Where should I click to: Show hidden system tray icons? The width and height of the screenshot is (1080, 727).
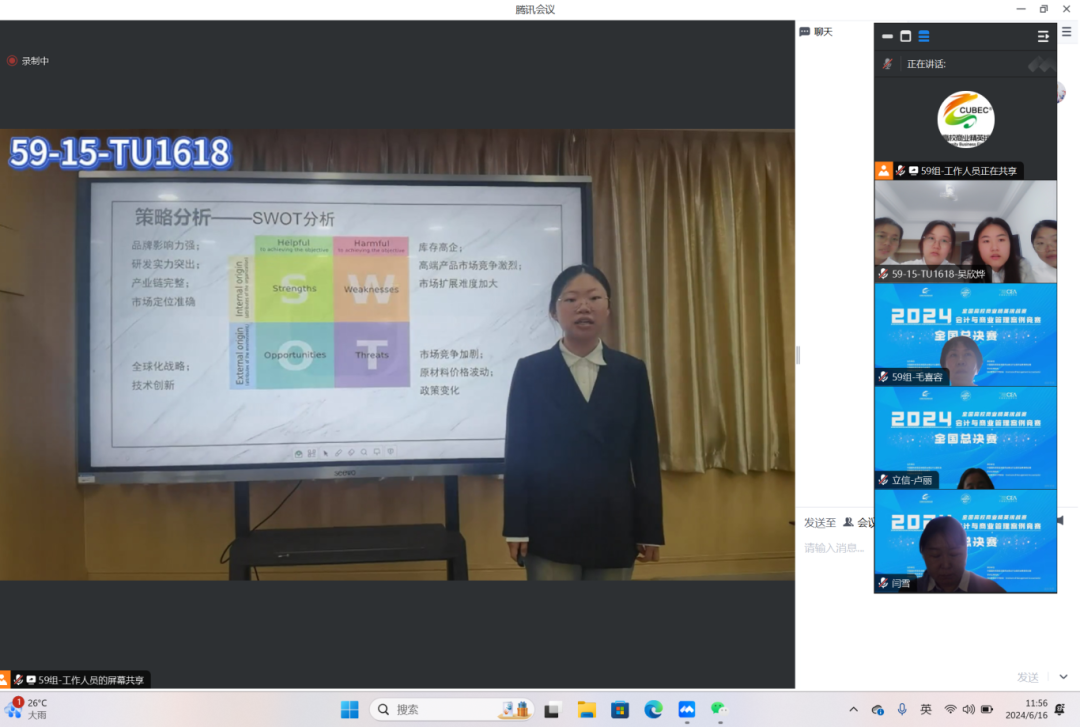(x=853, y=709)
